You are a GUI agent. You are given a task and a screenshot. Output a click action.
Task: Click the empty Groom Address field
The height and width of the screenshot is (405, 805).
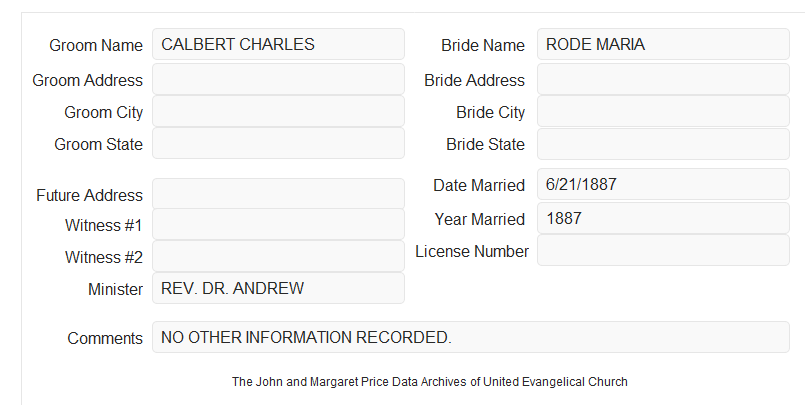pos(278,79)
